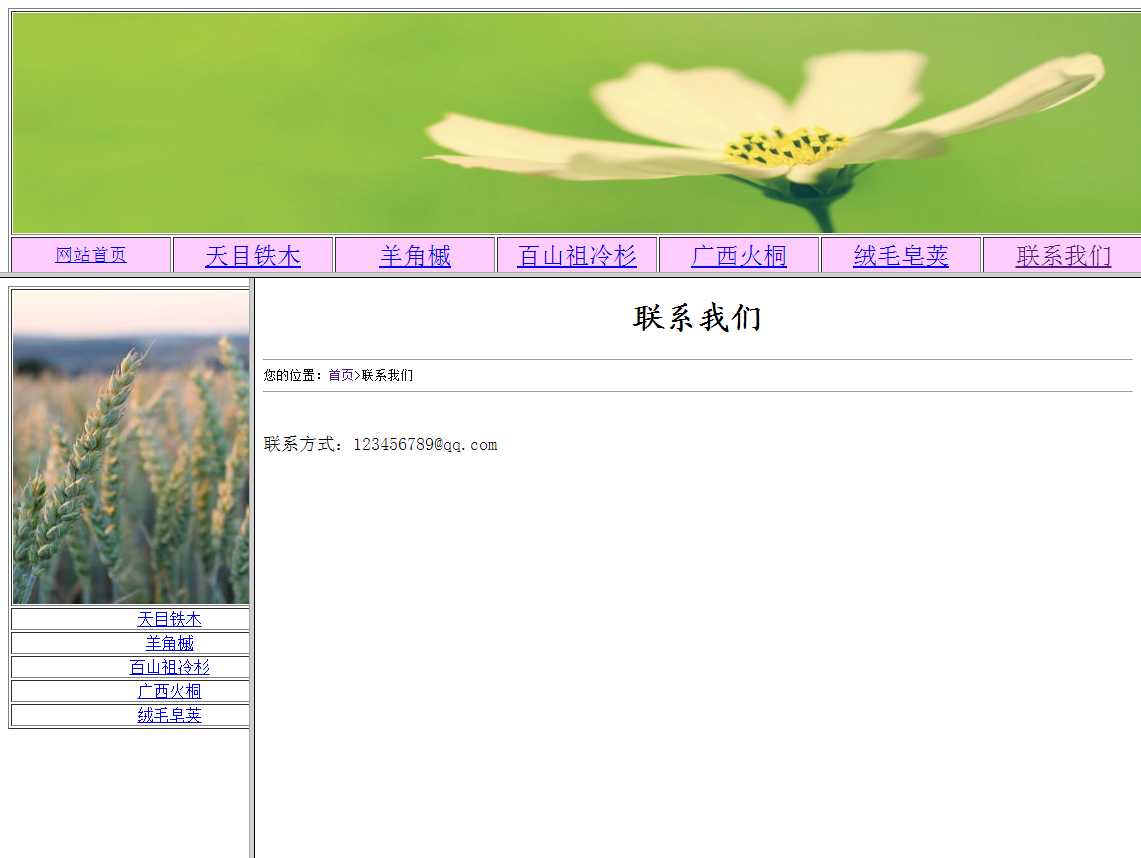
Task: Open 天目铁木 link in left sidebar list
Action: tap(169, 619)
